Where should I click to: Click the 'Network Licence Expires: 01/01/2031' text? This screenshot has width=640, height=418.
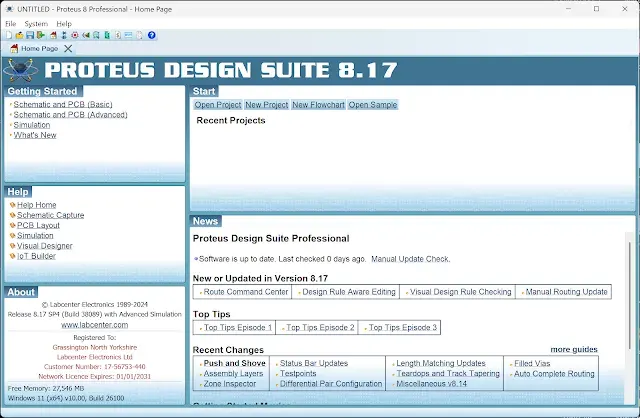(95, 376)
